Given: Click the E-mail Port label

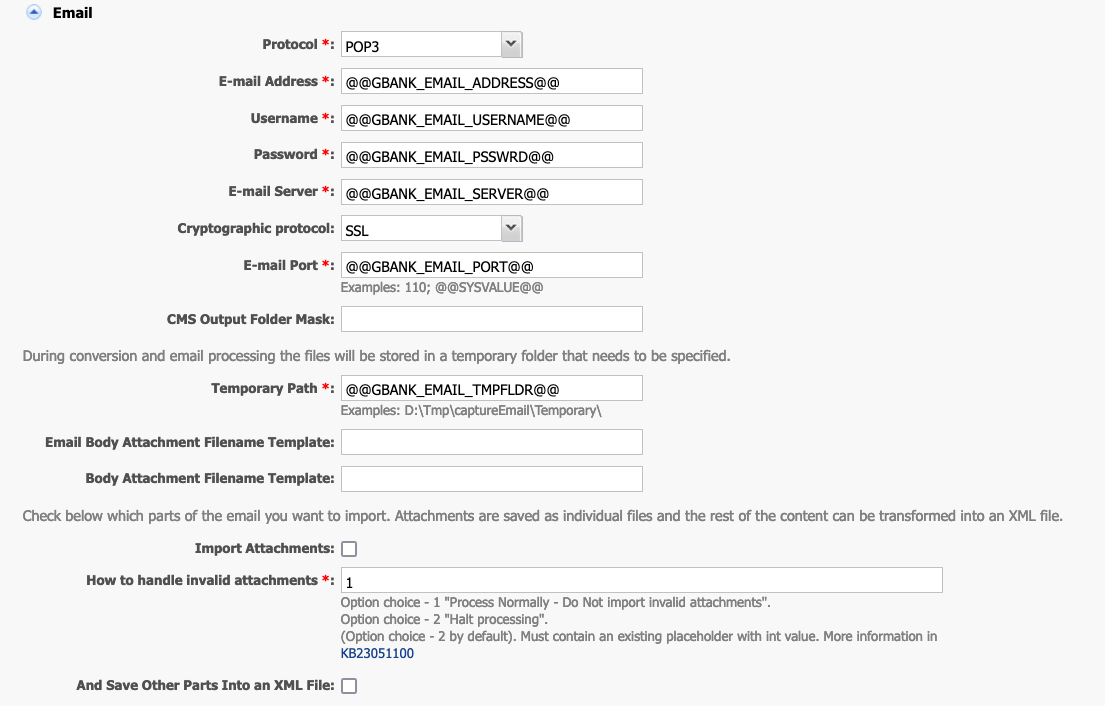Looking at the screenshot, I should [x=289, y=265].
